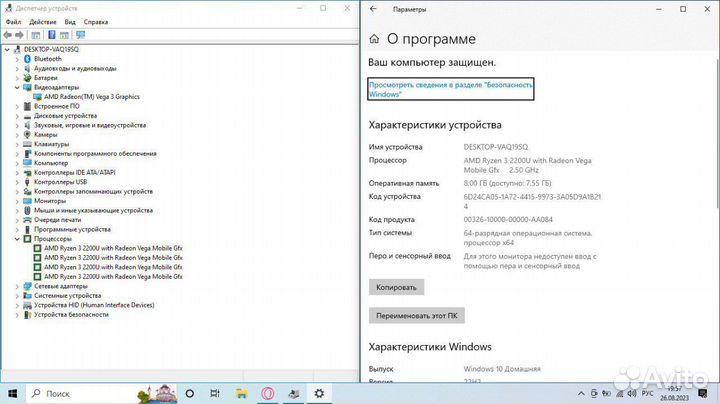Click the Home icon in Параметры
Screen dimensions: 720x404
pos(374,39)
